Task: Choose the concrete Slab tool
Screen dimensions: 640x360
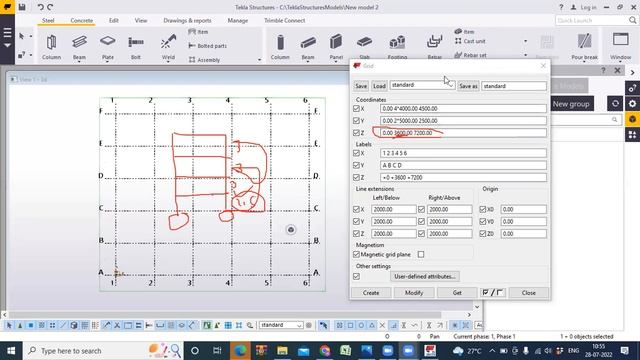Action: pyautogui.click(x=364, y=46)
